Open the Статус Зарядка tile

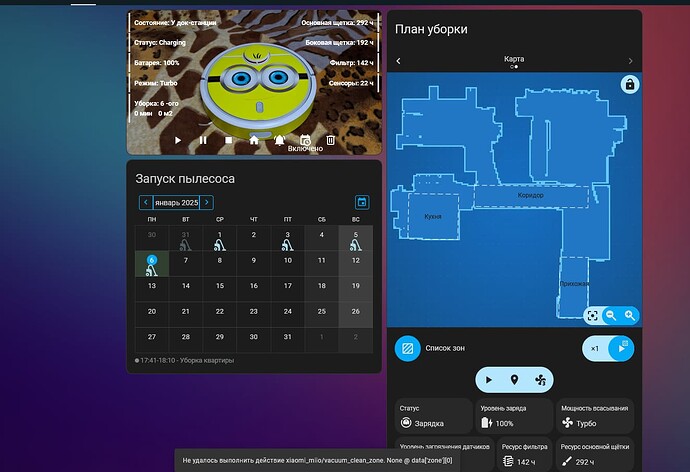433,416
